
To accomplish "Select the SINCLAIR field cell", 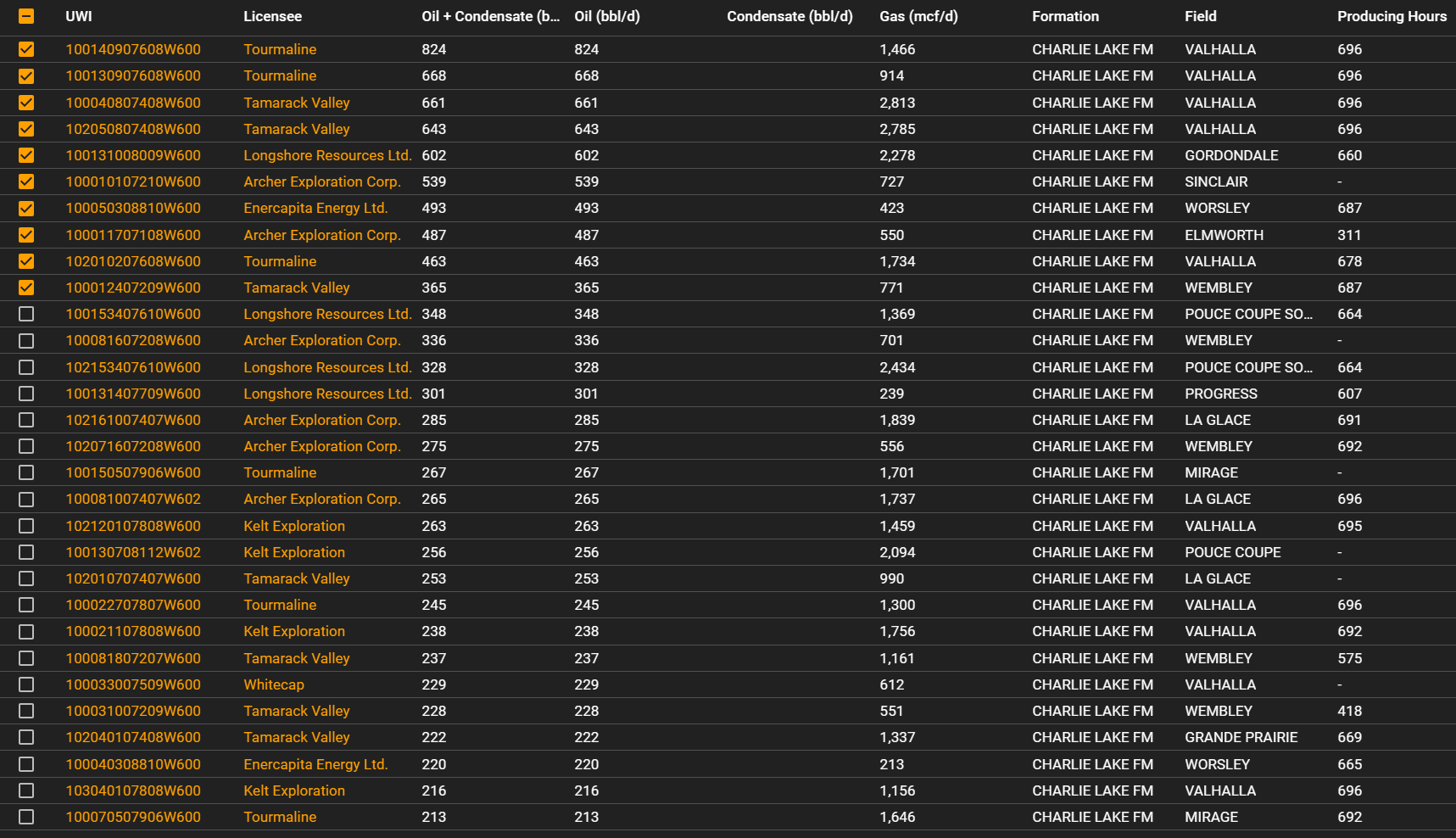I will pos(1216,182).
